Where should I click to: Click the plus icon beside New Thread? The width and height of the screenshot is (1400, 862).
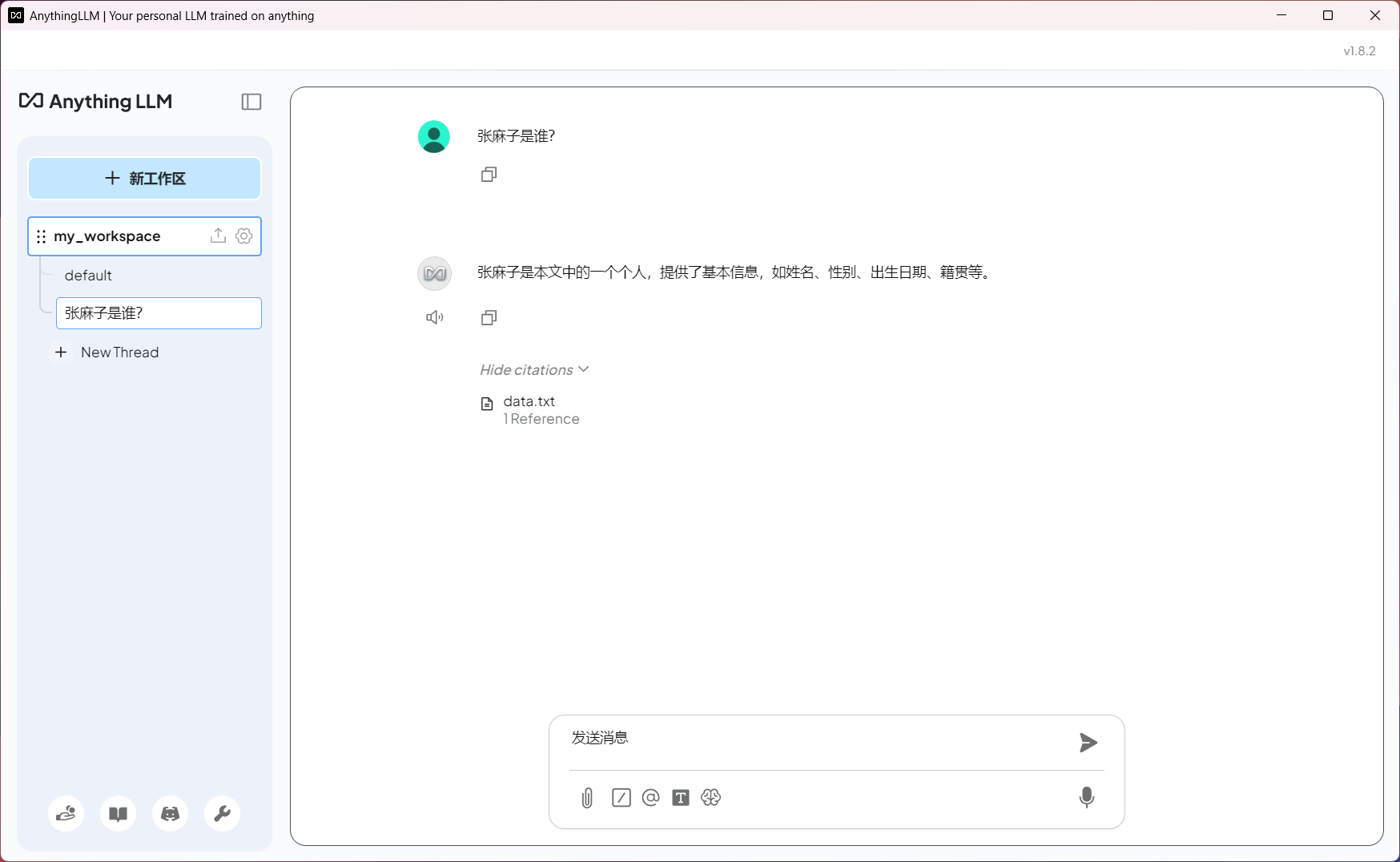click(61, 352)
